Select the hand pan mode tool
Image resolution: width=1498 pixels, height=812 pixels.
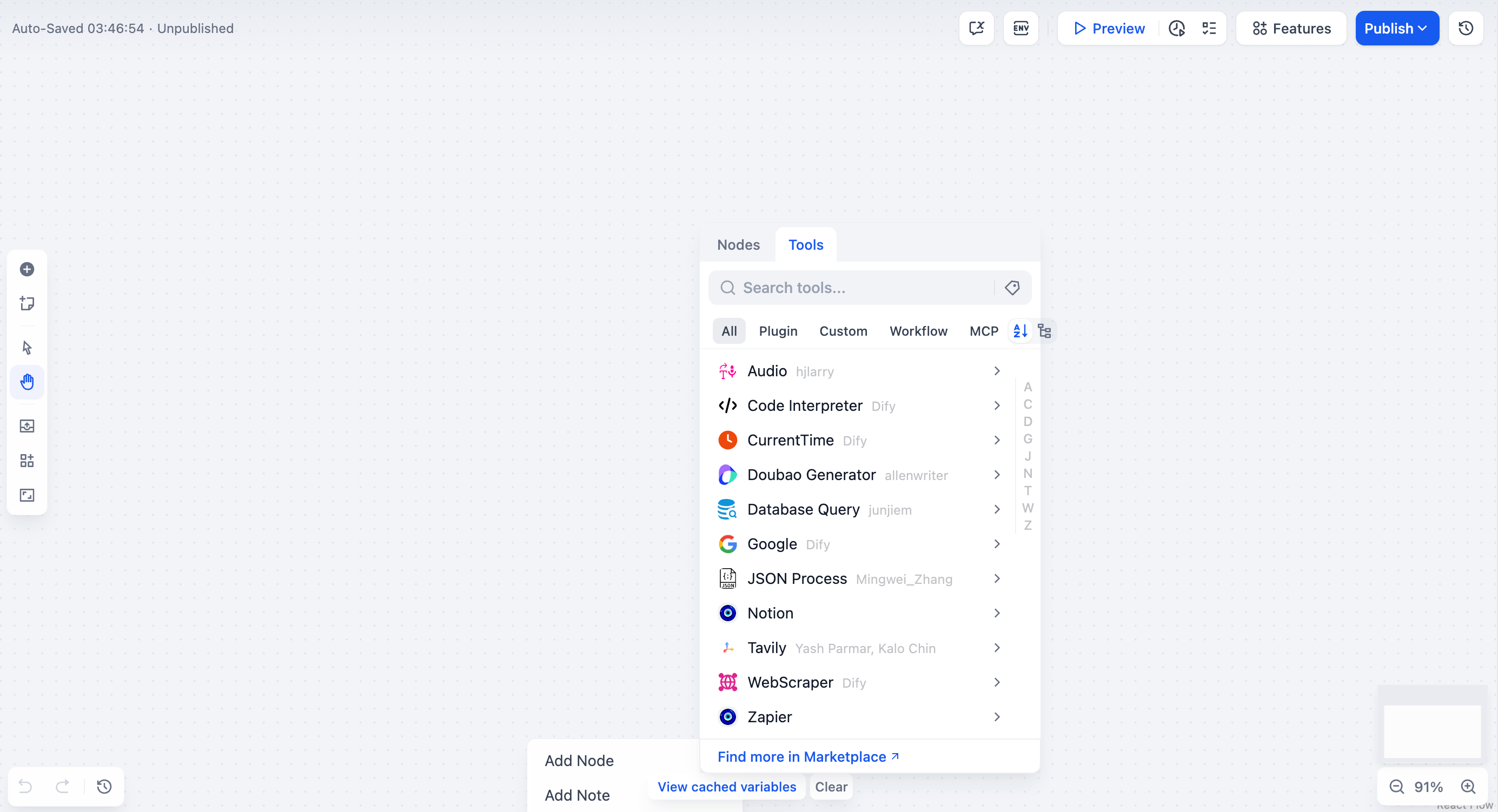(x=26, y=382)
